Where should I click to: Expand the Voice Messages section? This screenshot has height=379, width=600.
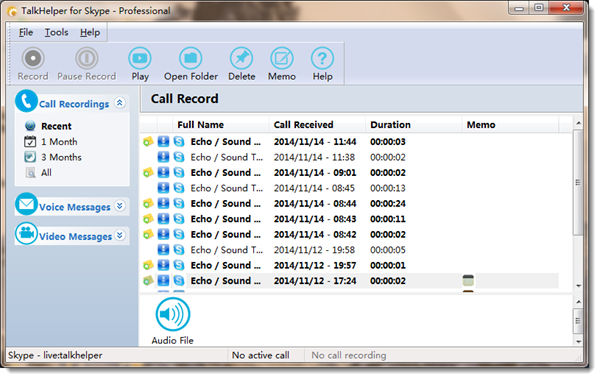coord(120,206)
